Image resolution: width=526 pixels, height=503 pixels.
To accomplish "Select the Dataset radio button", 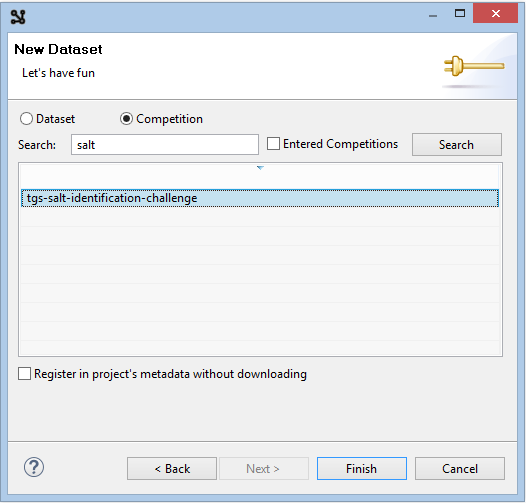I will pyautogui.click(x=26, y=119).
